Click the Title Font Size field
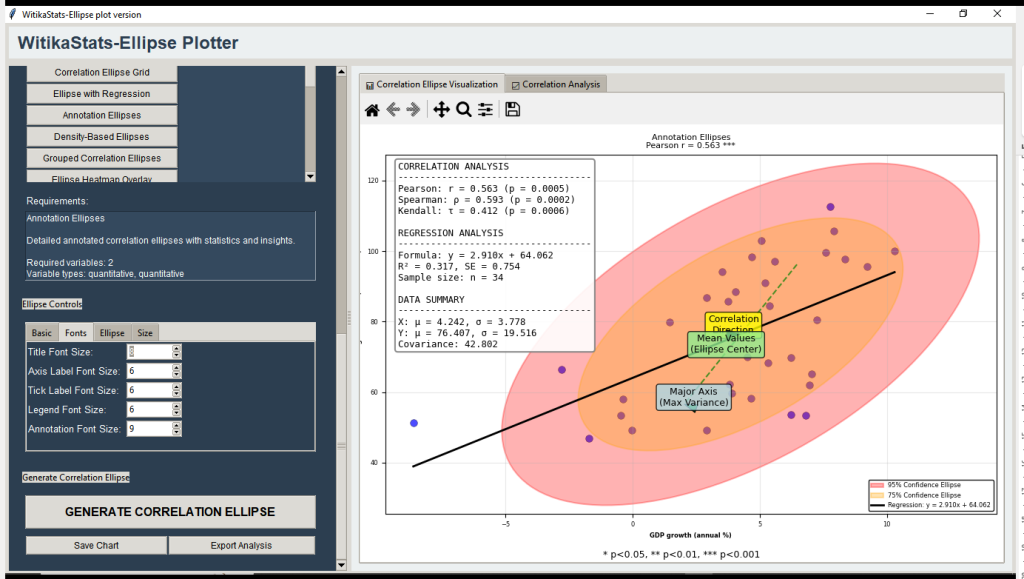 [150, 352]
